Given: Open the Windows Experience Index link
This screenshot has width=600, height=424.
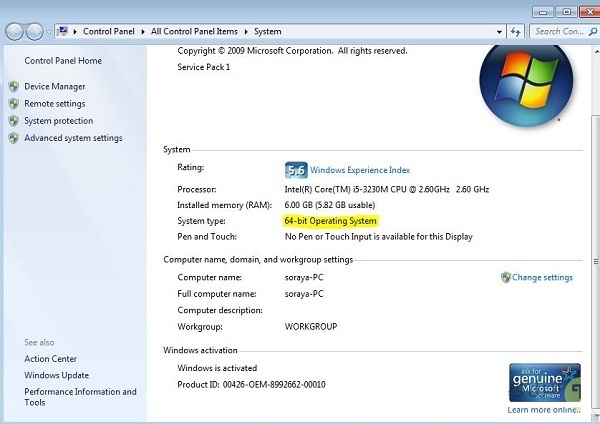Looking at the screenshot, I should 360,170.
